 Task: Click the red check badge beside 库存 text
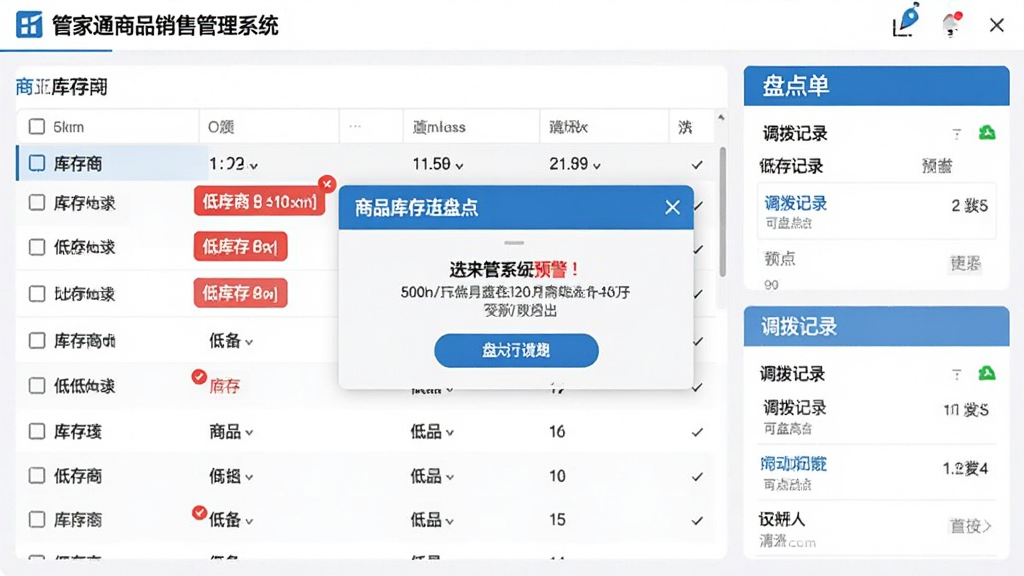(x=199, y=377)
